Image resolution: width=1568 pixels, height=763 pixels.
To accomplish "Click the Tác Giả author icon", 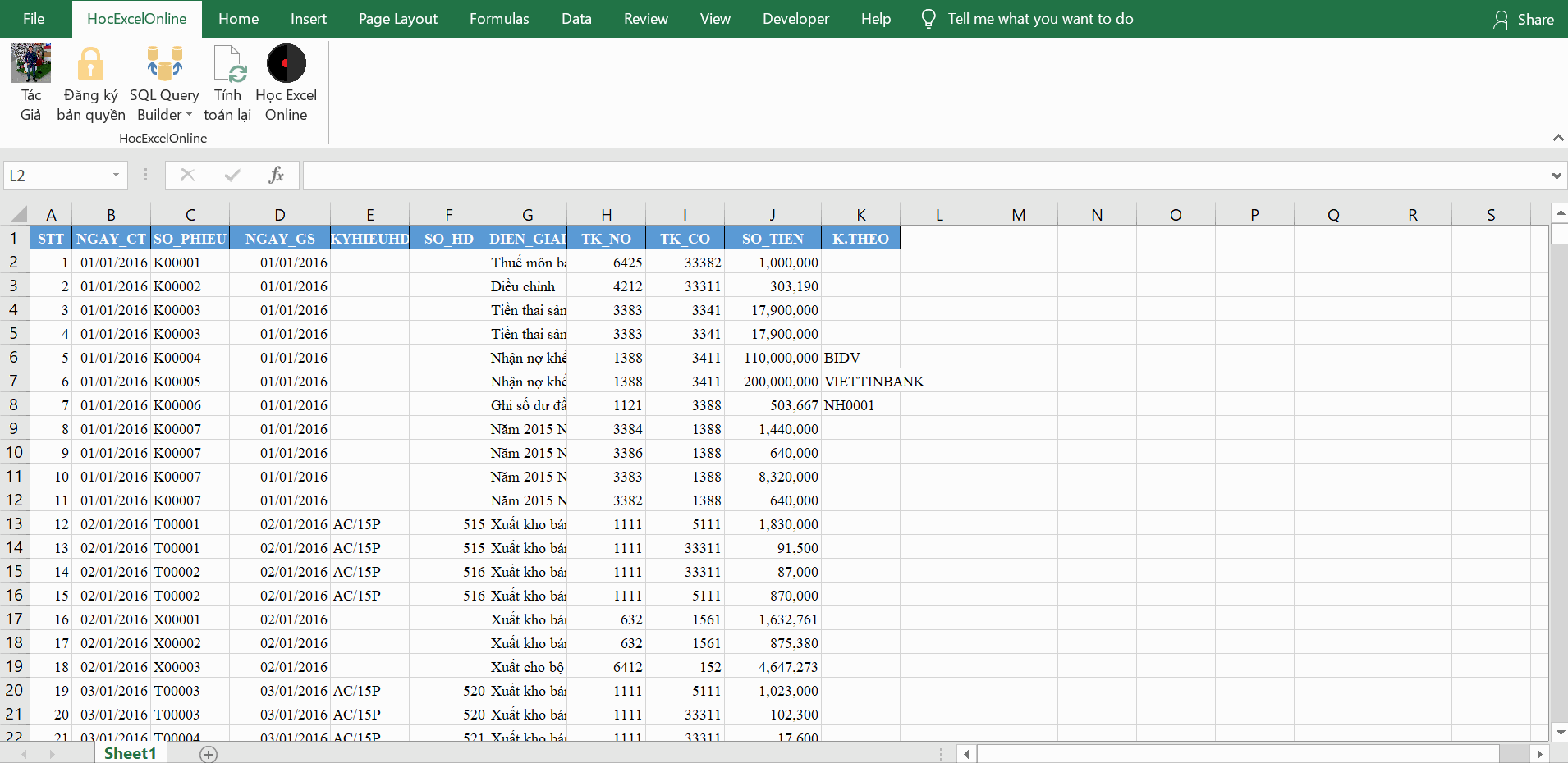I will [31, 65].
